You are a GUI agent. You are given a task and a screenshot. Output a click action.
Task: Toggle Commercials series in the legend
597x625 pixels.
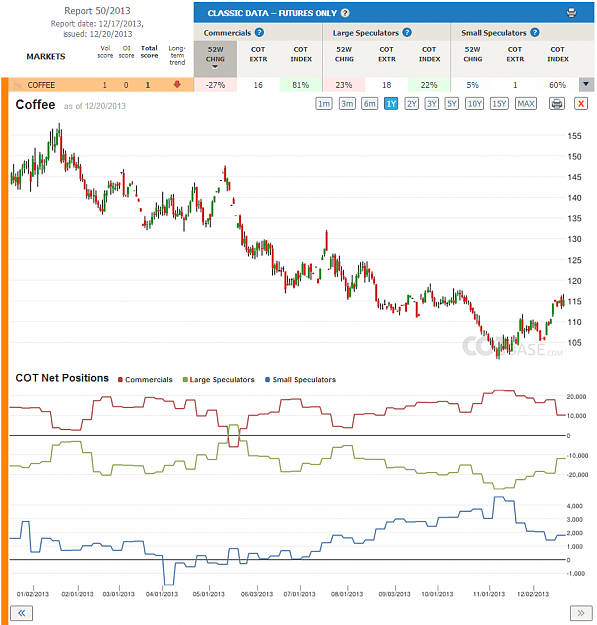point(145,379)
